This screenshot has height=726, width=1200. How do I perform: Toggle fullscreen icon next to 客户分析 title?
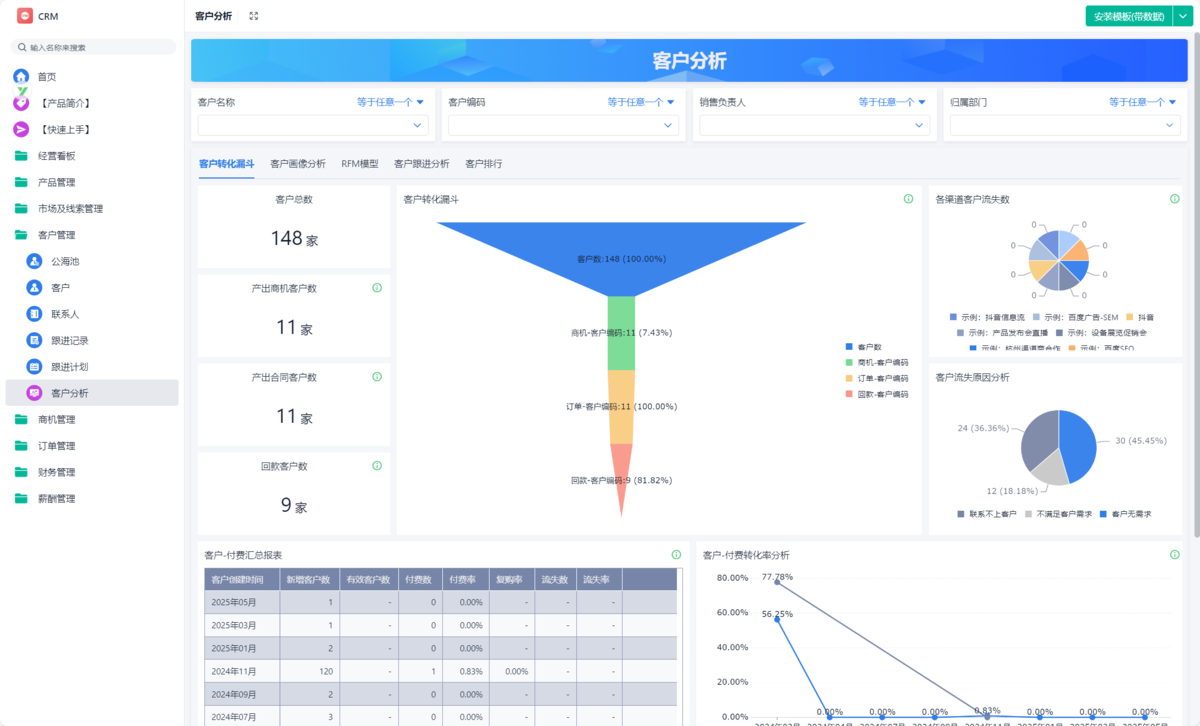coord(253,16)
